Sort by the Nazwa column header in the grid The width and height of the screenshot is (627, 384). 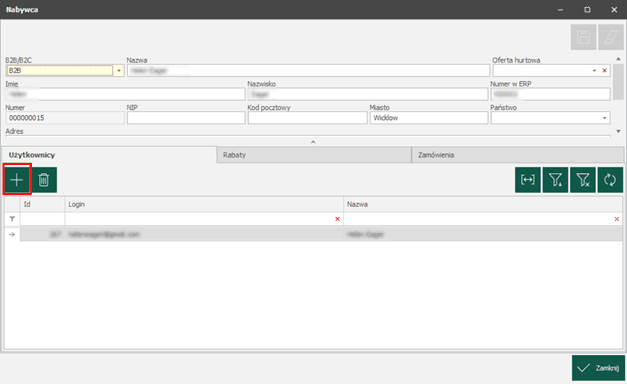[483, 204]
